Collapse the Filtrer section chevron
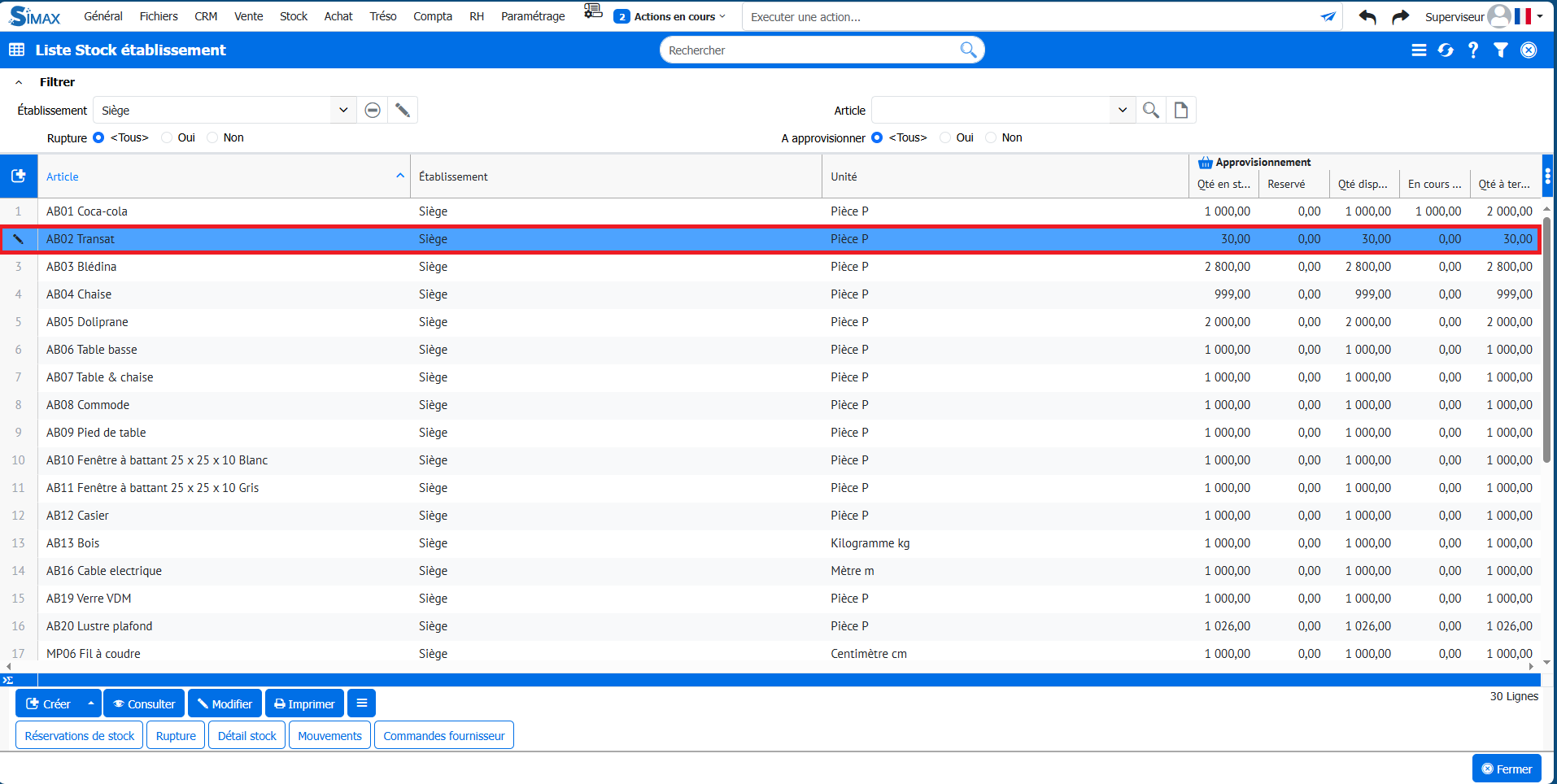 pyautogui.click(x=19, y=82)
